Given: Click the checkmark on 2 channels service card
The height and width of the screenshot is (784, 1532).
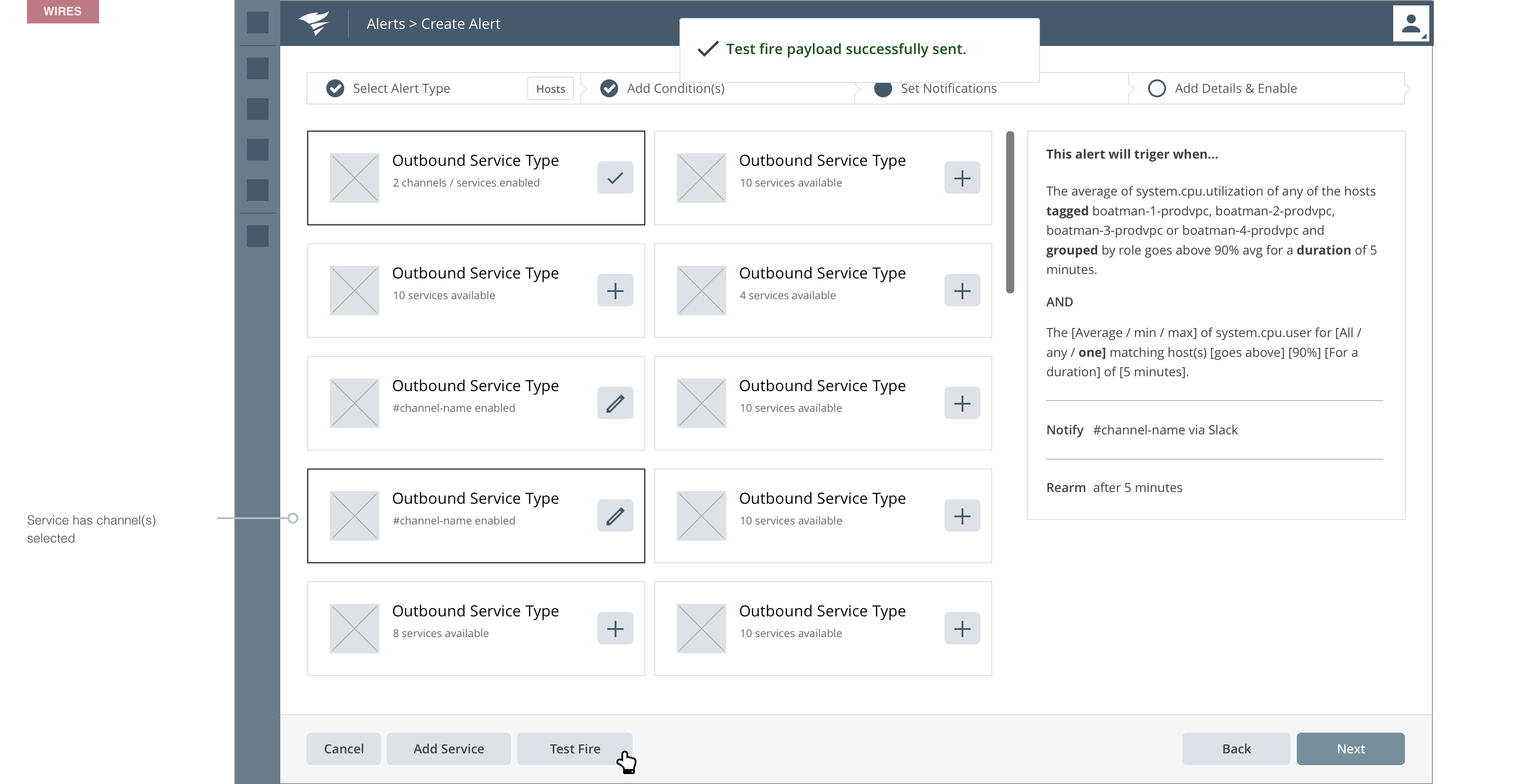Looking at the screenshot, I should [615, 178].
